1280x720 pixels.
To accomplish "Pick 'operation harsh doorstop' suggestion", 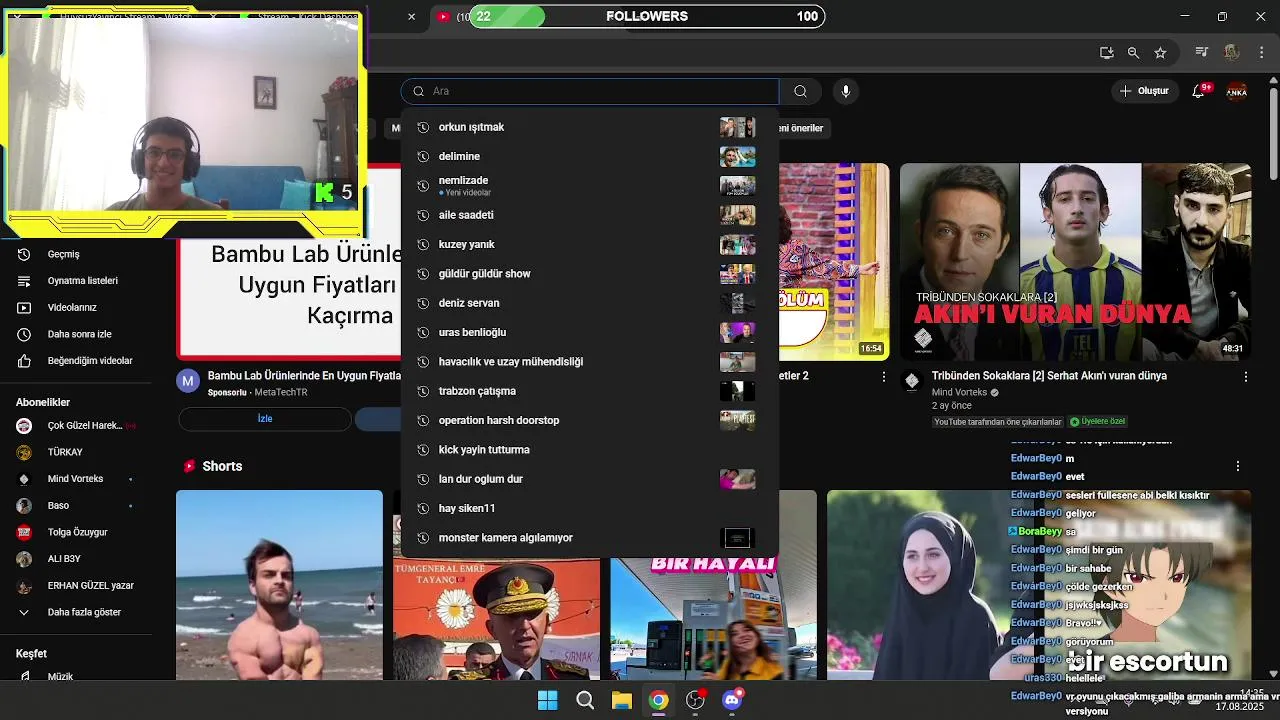I will point(590,420).
